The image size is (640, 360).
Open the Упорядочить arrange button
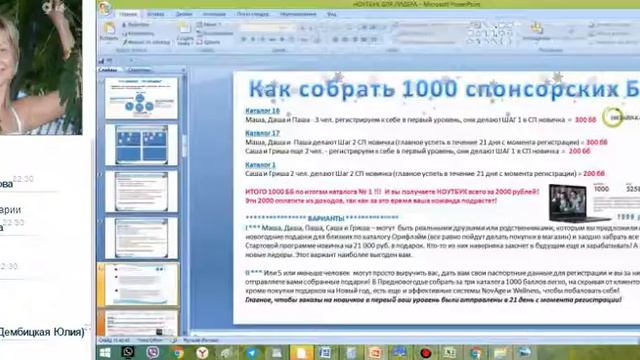pos(536,31)
